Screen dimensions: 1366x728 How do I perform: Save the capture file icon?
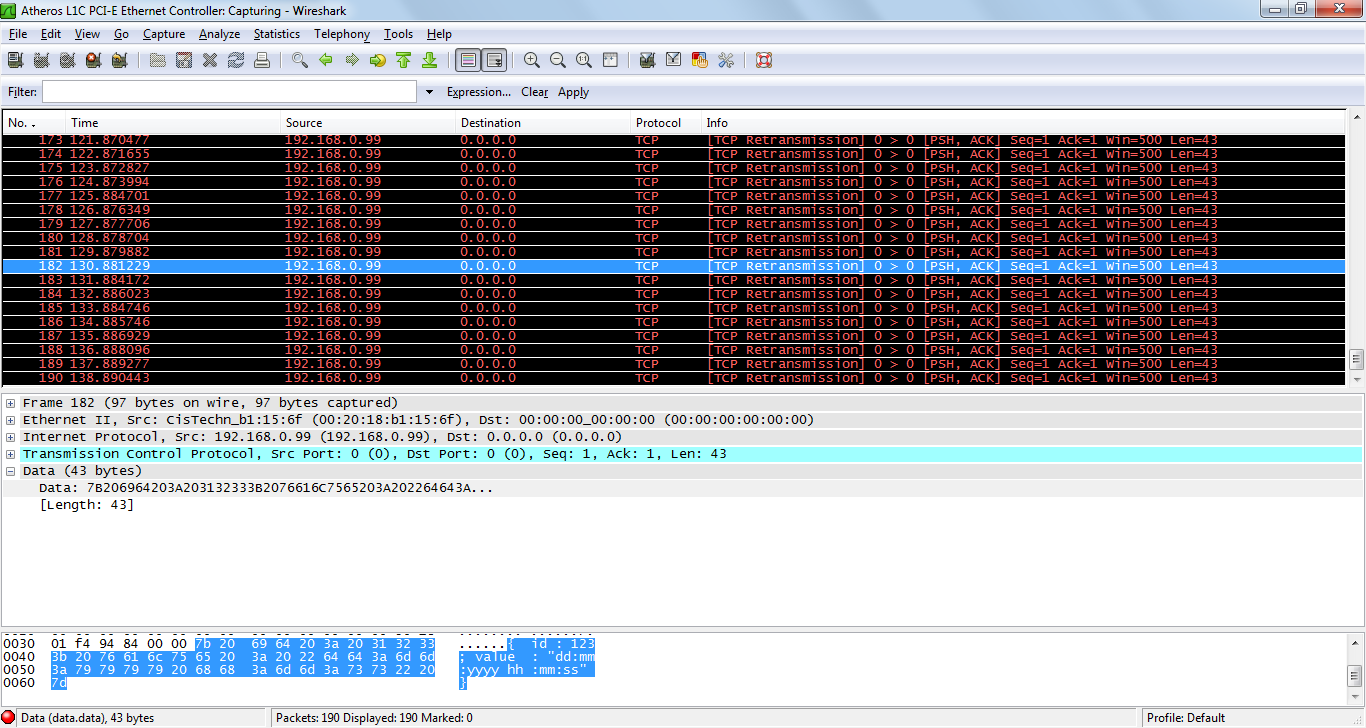click(184, 60)
